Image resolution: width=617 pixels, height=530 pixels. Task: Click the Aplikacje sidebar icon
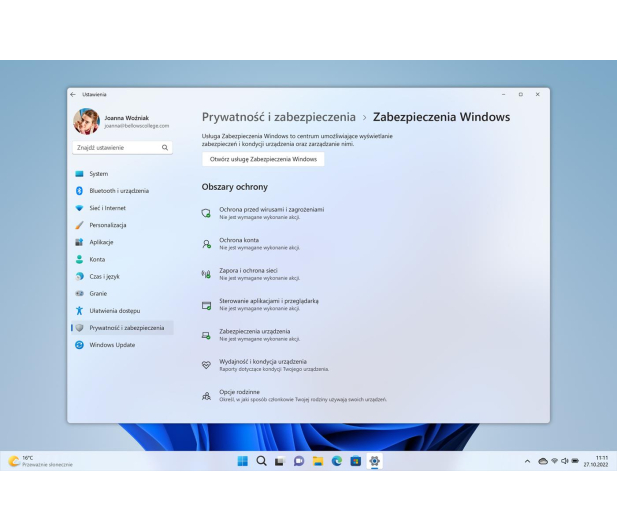79,242
